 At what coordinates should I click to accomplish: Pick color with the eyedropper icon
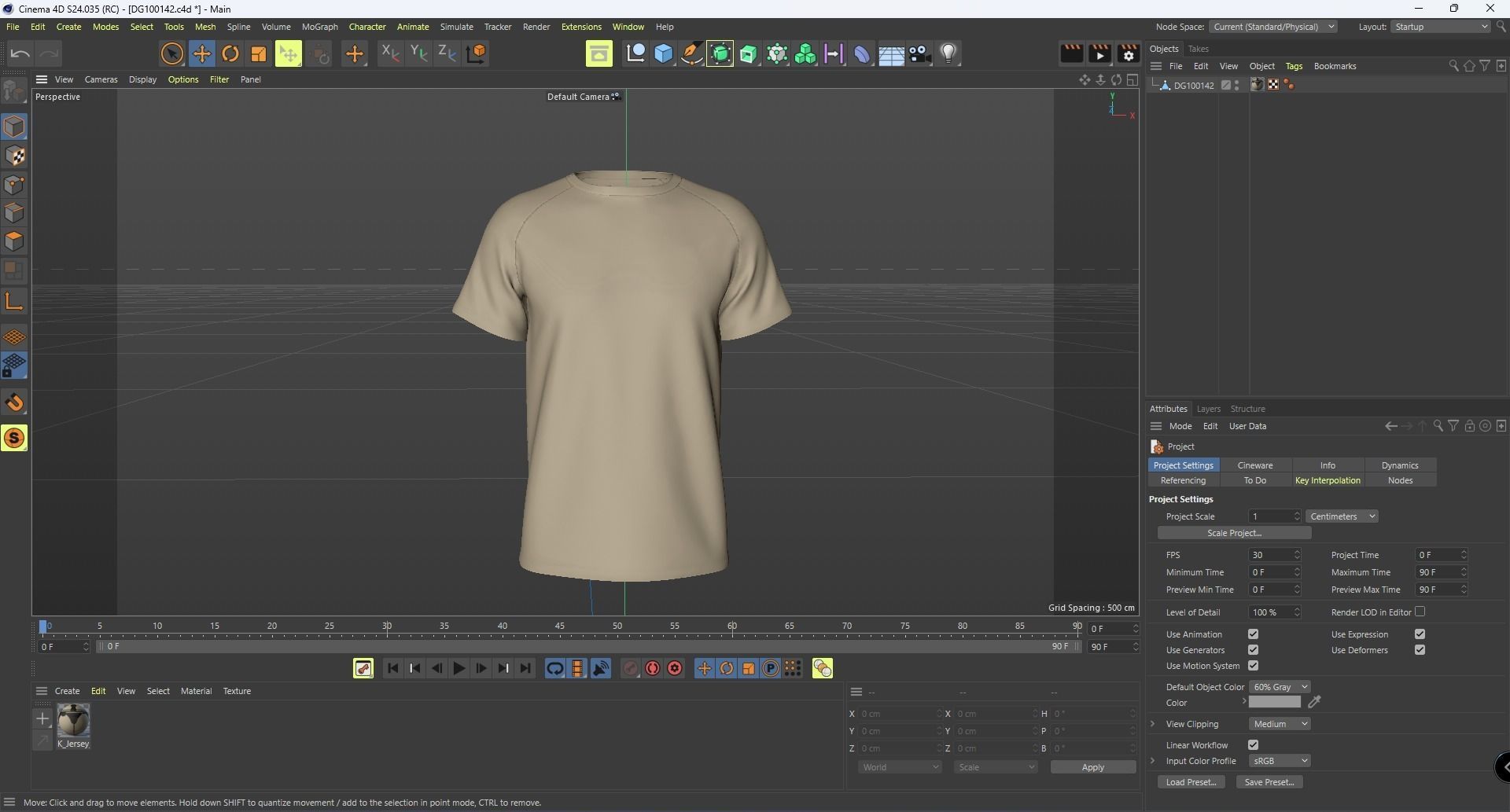click(x=1314, y=702)
